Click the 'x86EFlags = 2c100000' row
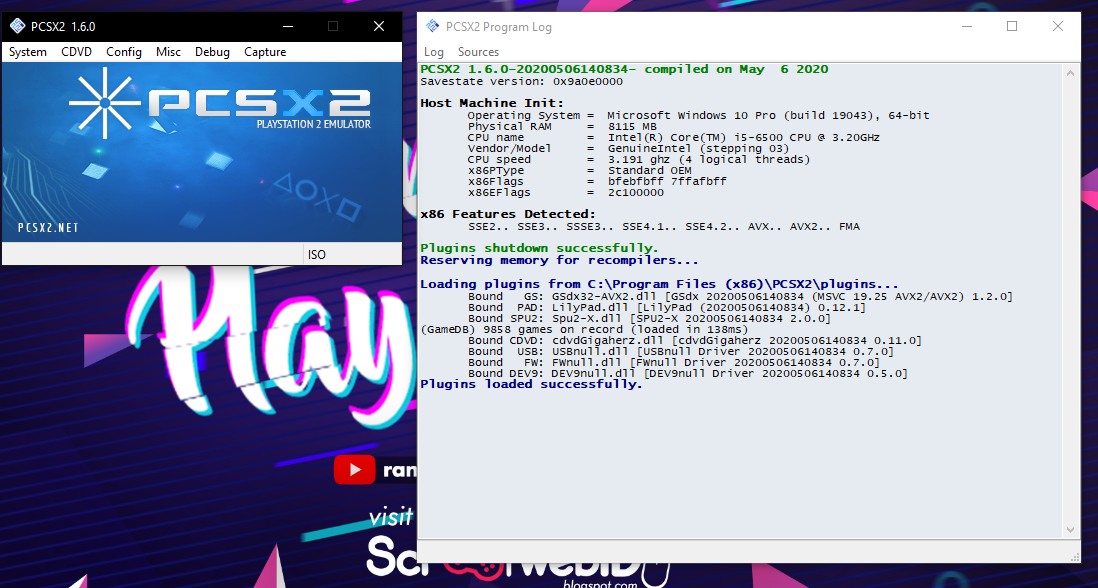Viewport: 1098px width, 588px height. [x=566, y=192]
